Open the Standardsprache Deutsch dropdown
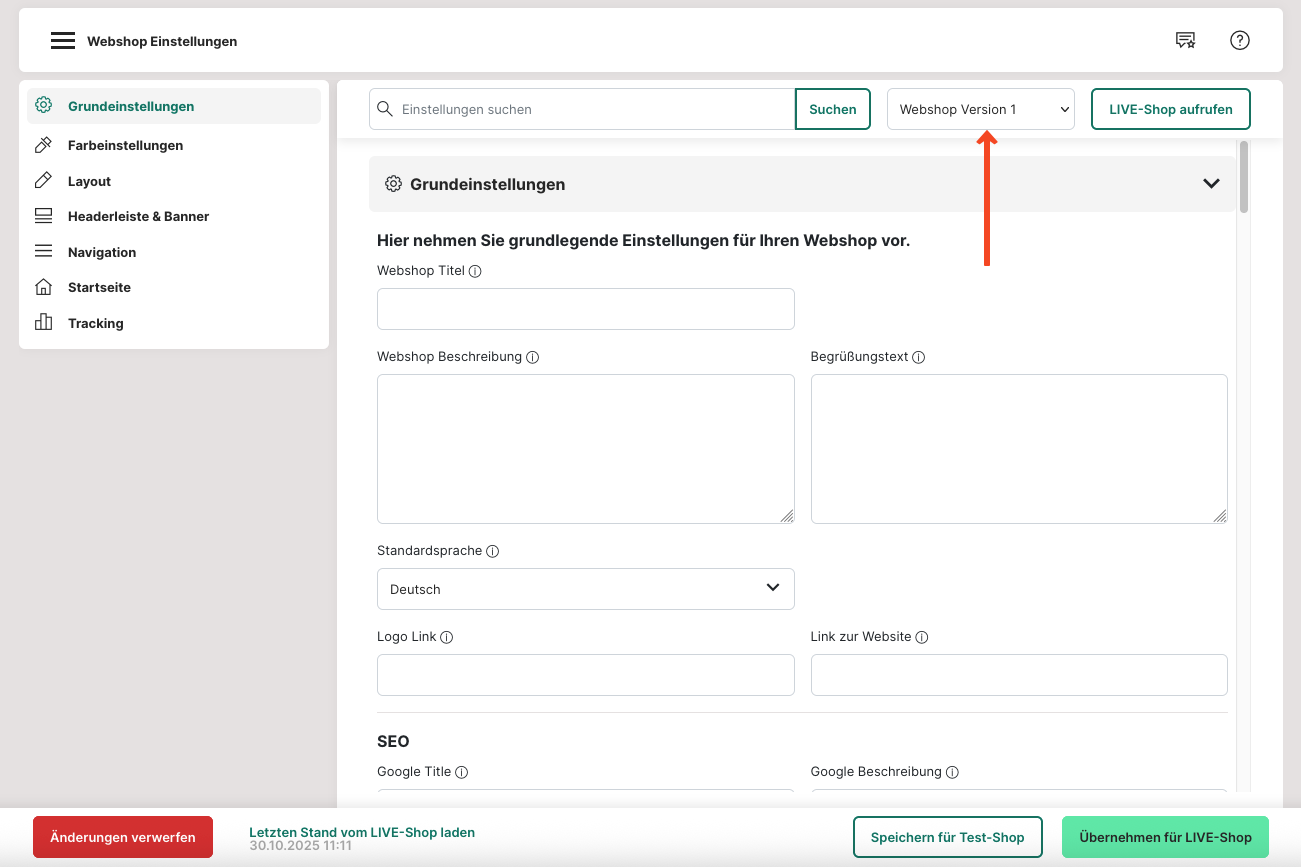 (585, 589)
